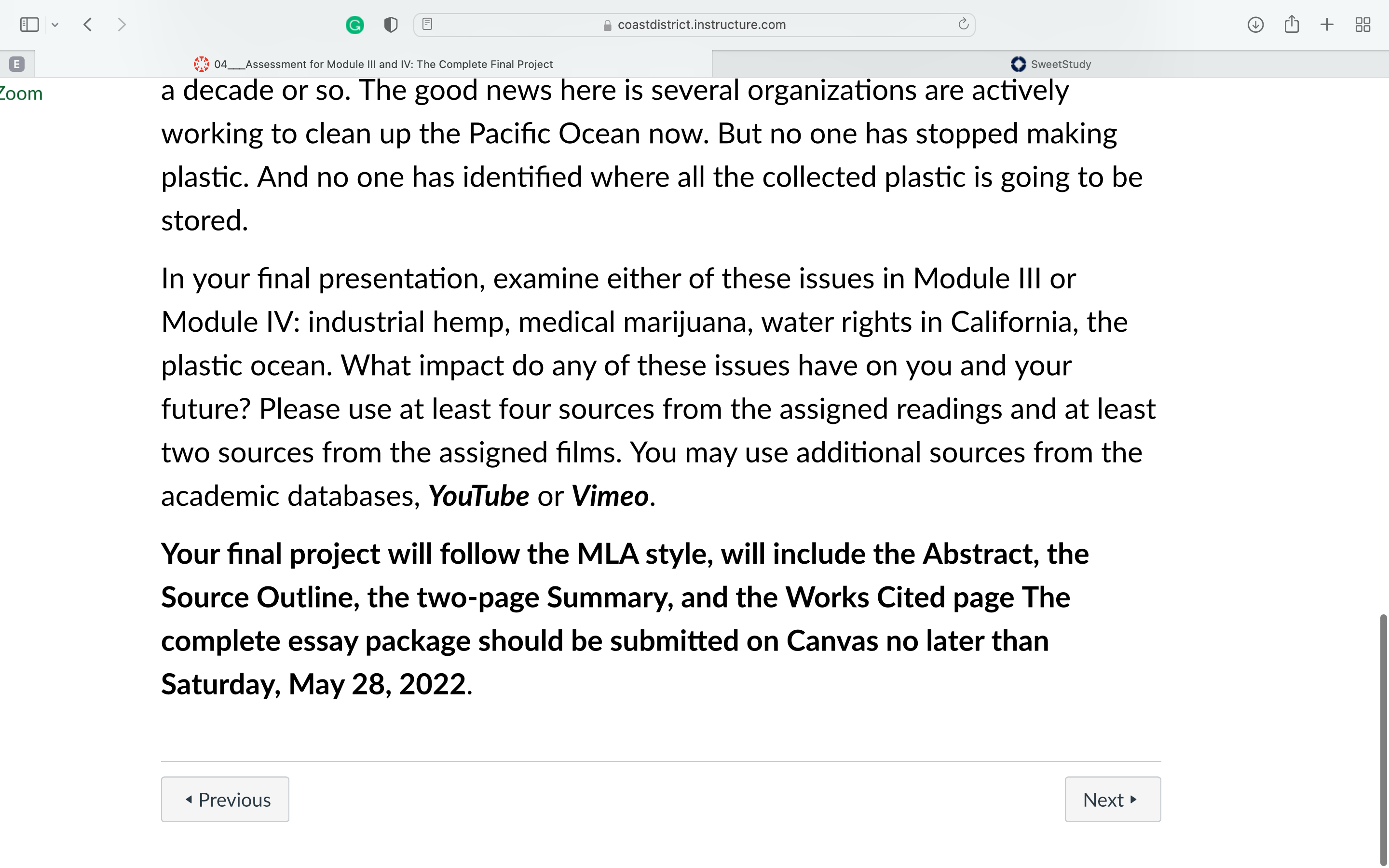Open the Share menu
This screenshot has width=1389, height=868.
pos(1292,24)
